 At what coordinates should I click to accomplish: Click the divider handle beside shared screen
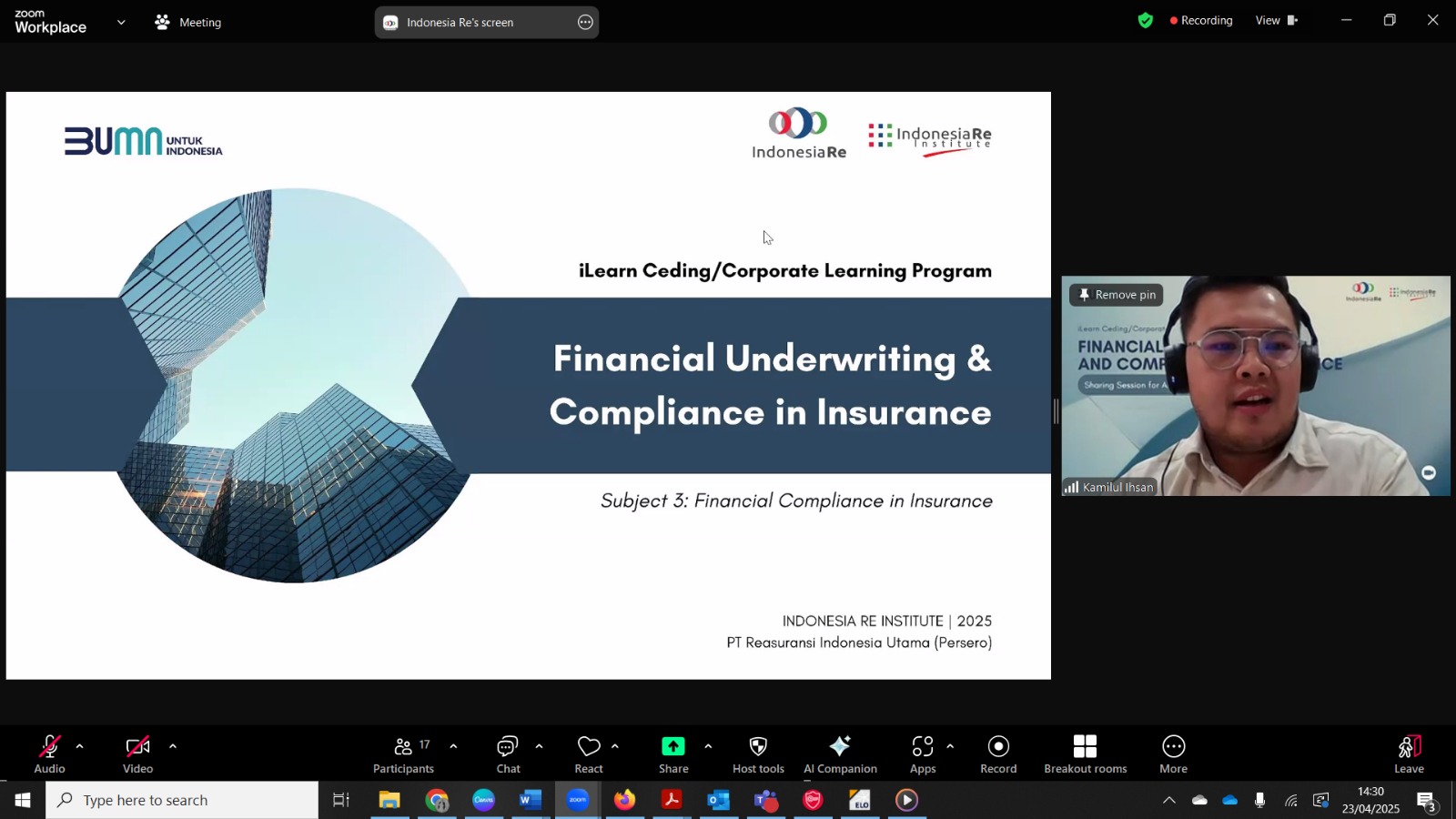click(1056, 411)
